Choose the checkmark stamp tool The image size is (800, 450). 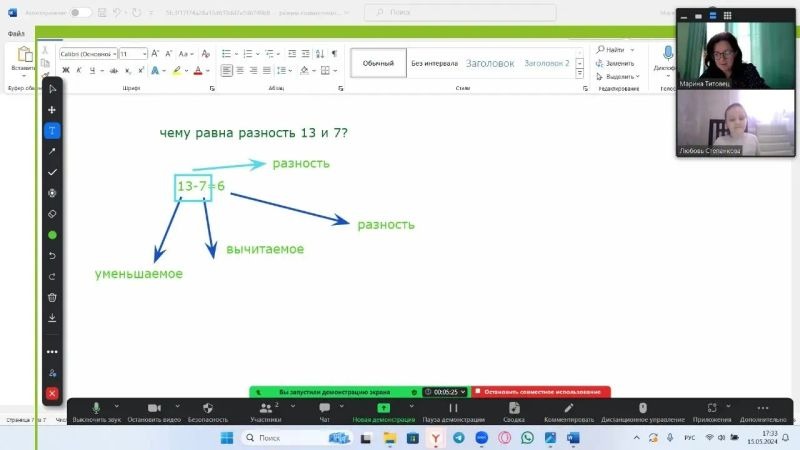pos(52,172)
